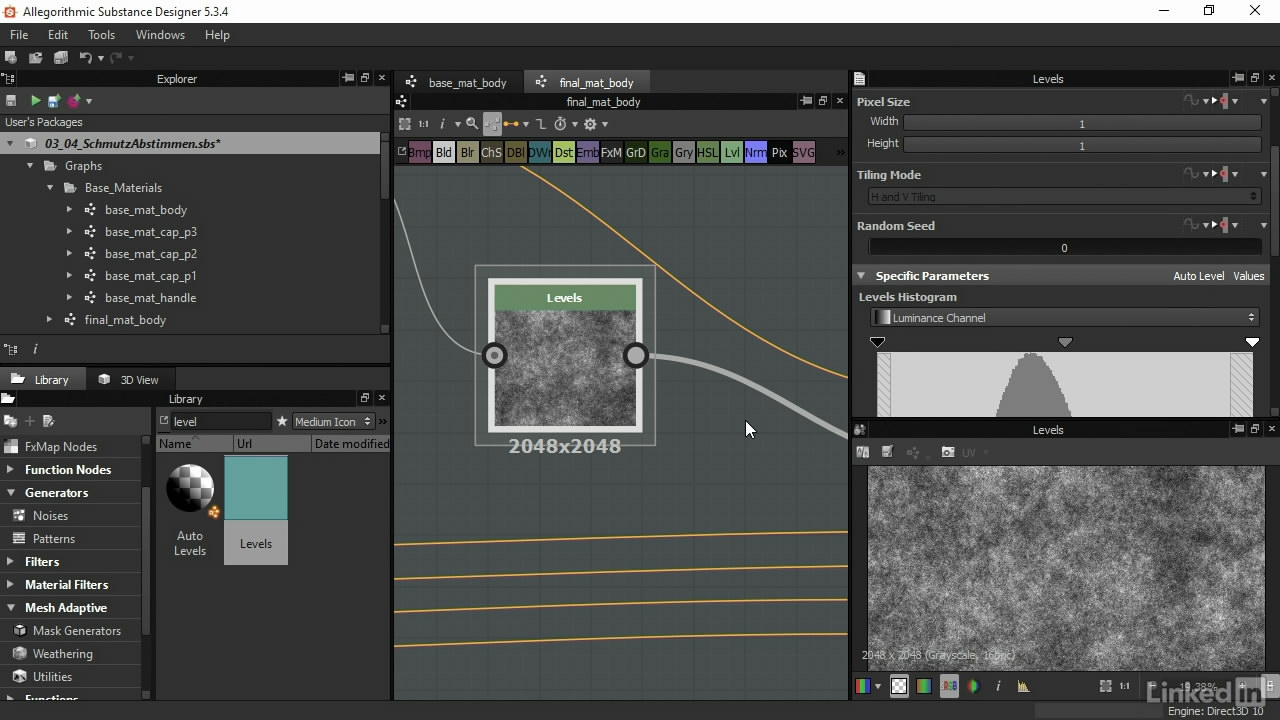Screen dimensions: 1280x720
Task: Reset graph zoom with the 1:1 icon
Action: pos(423,124)
